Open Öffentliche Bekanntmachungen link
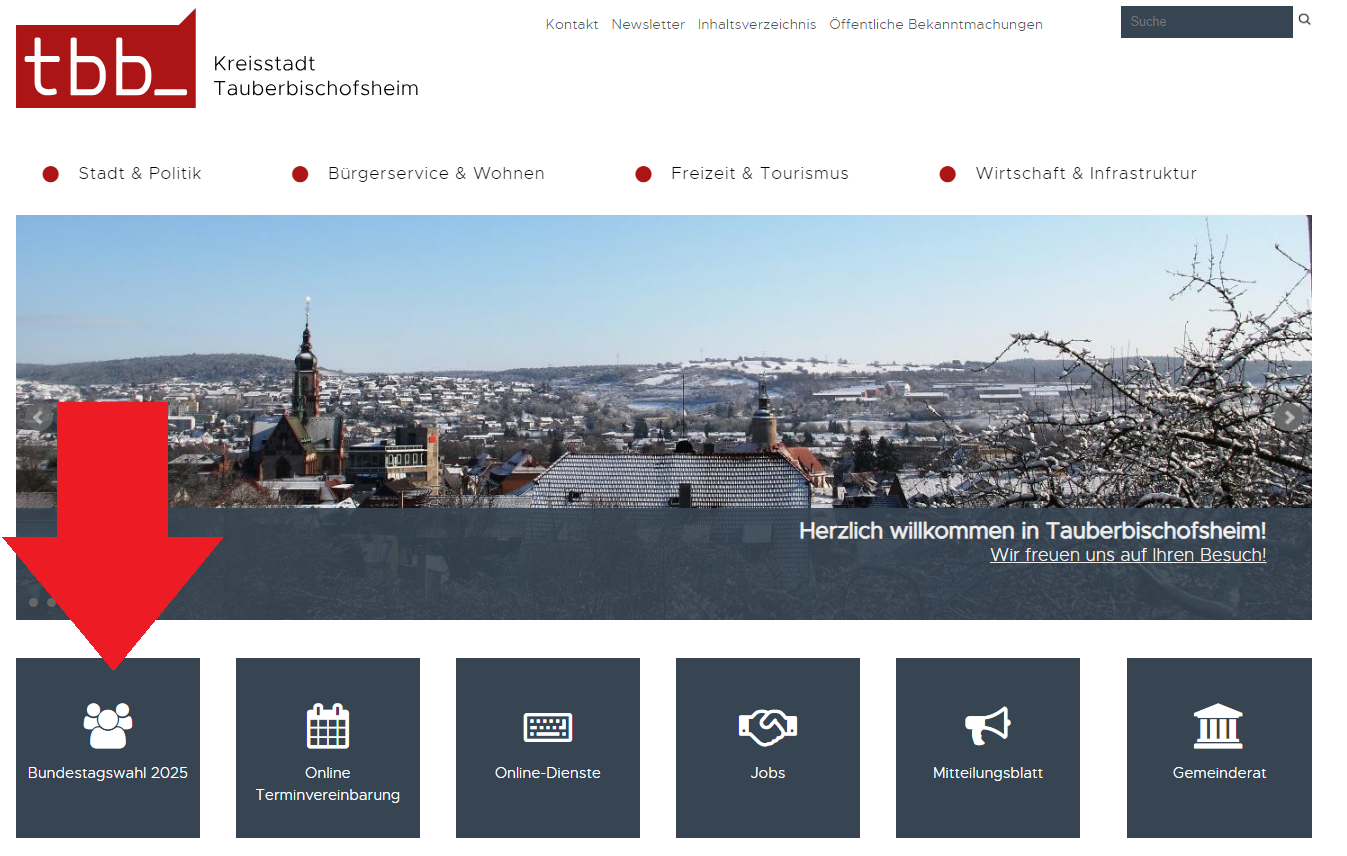 coord(936,25)
